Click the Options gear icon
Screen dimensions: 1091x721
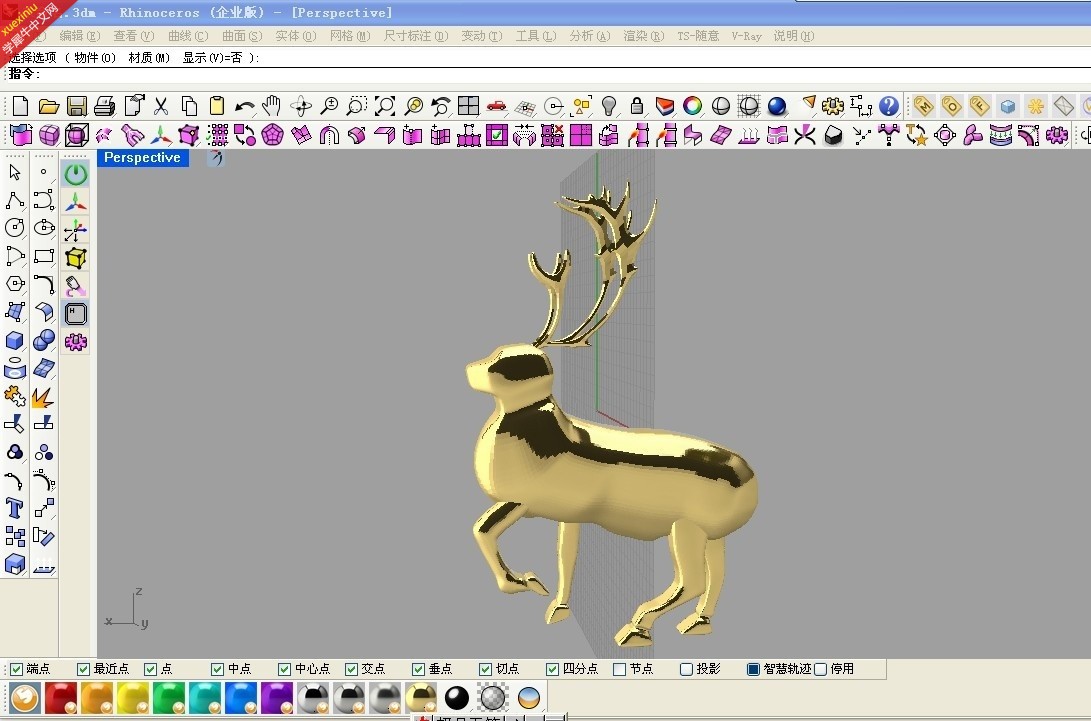coord(833,106)
